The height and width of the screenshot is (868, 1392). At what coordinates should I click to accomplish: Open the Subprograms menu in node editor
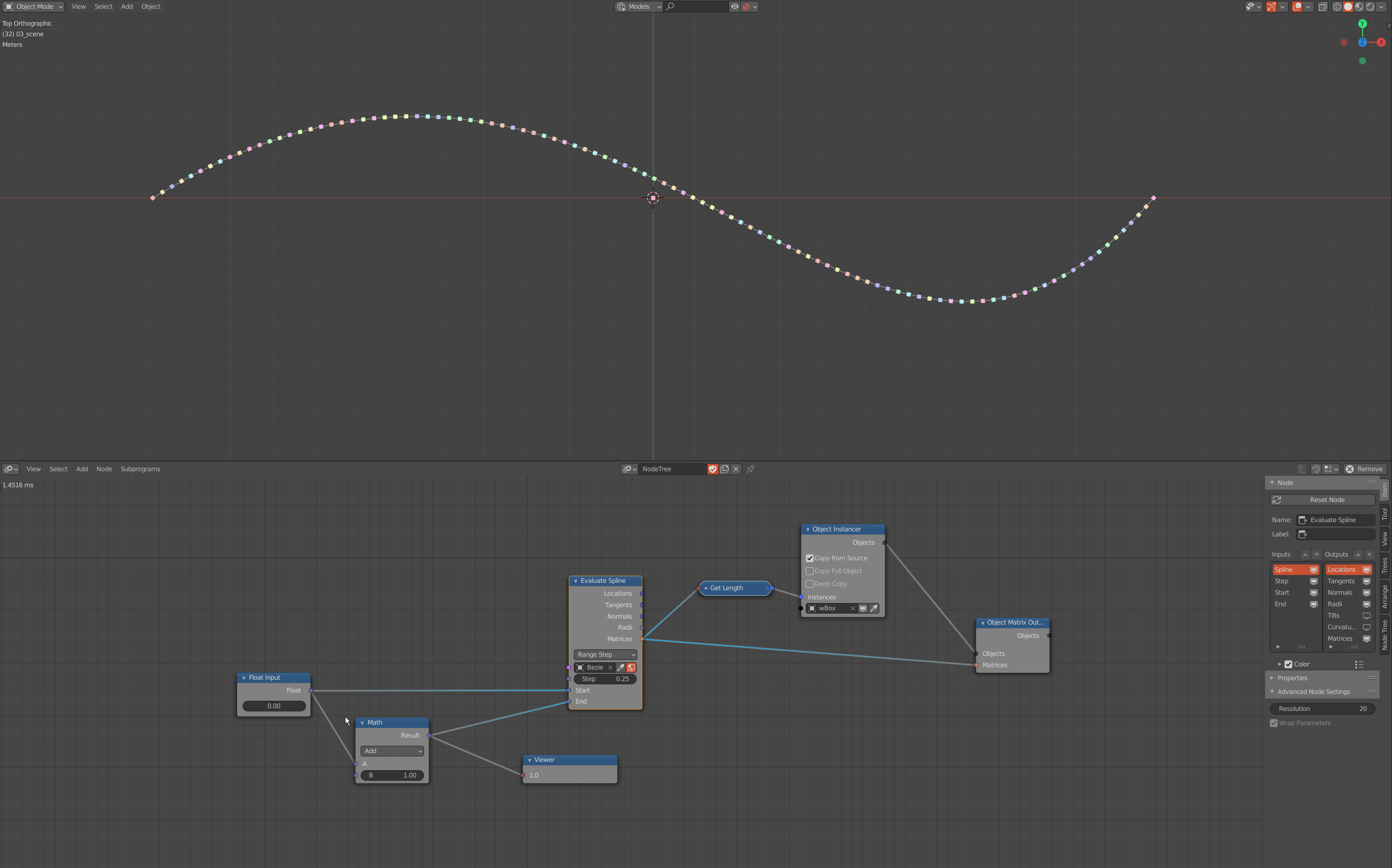(140, 469)
